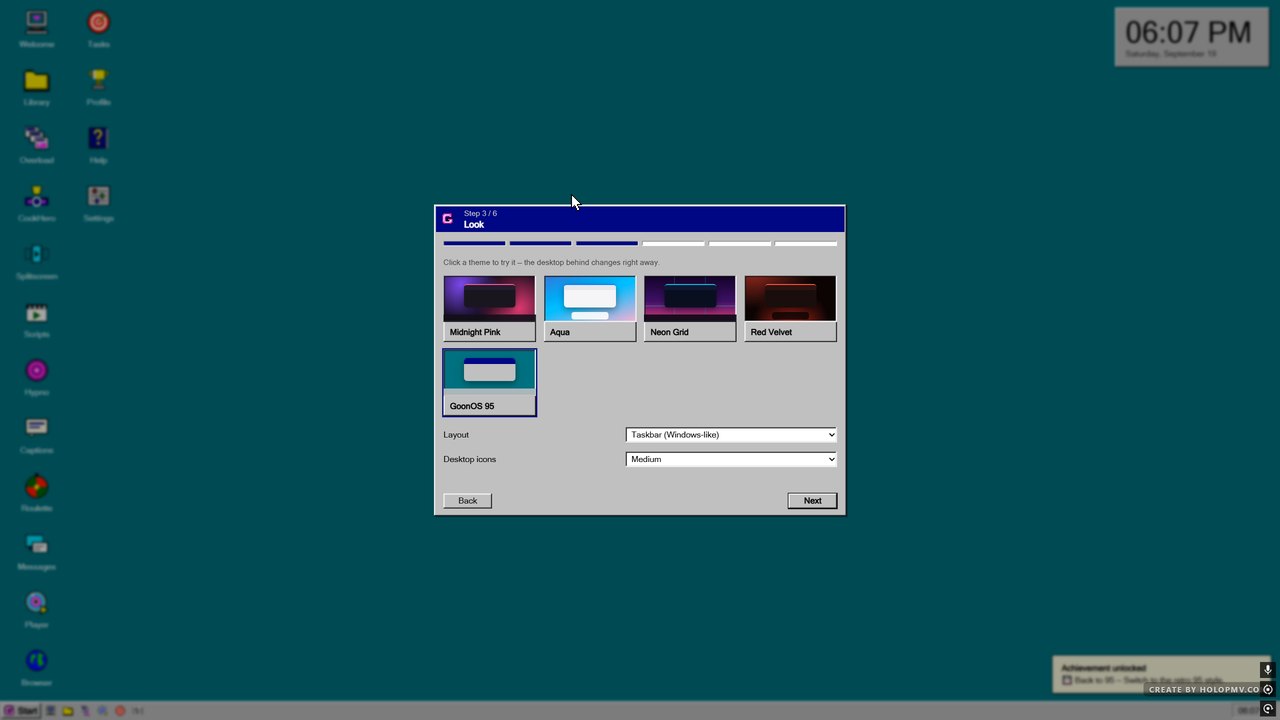The height and width of the screenshot is (720, 1280).
Task: Click the red circle taskbar icon
Action: coord(120,711)
